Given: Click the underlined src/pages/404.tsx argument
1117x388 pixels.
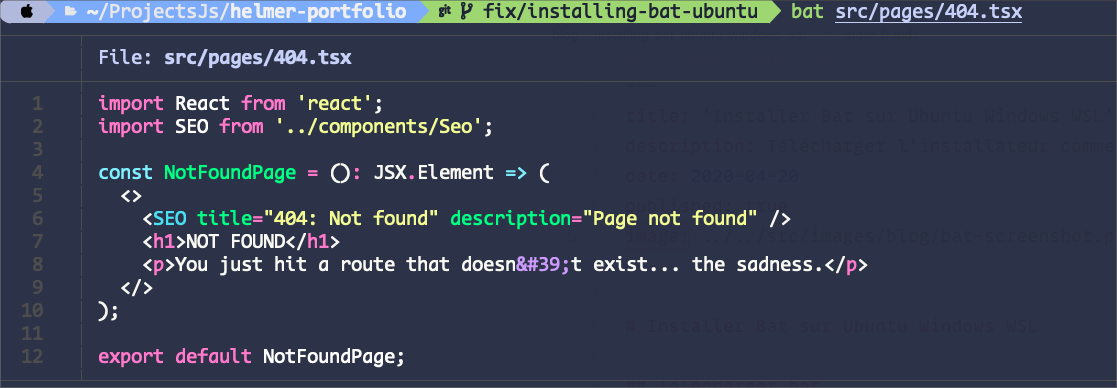Looking at the screenshot, I should point(929,12).
